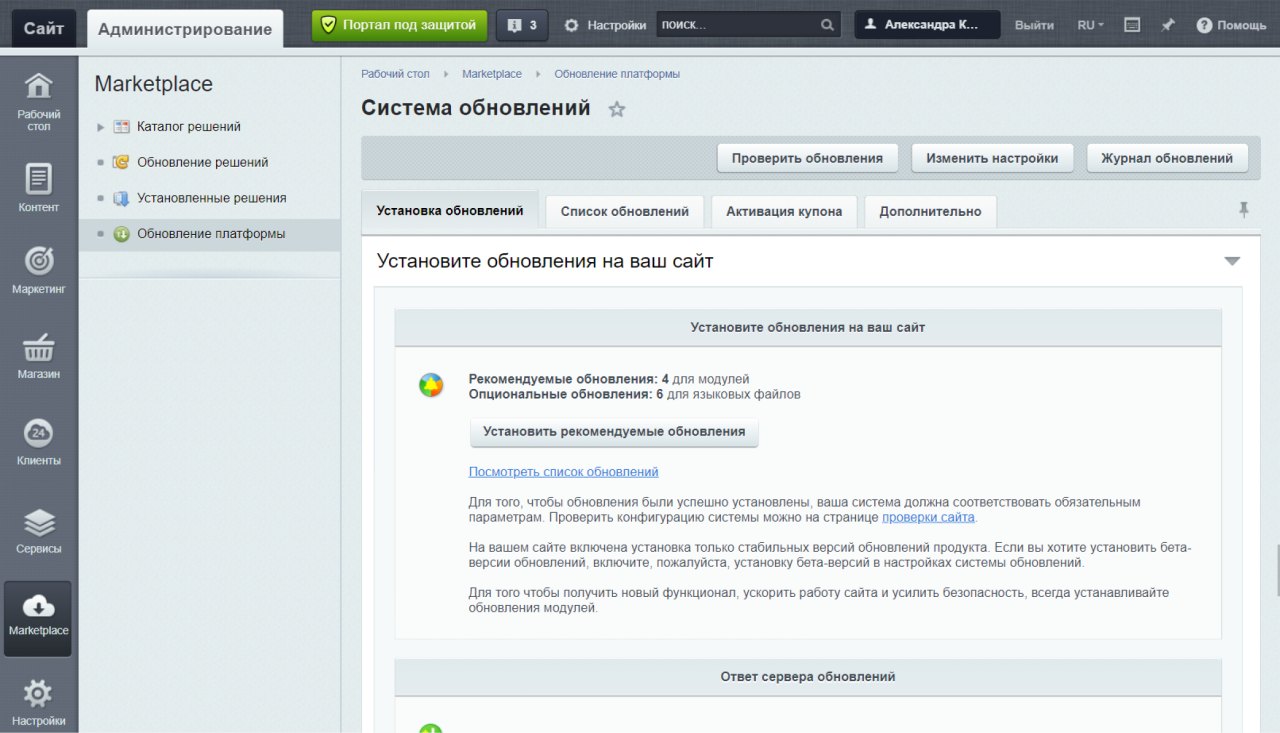Open the user Александра К... profile menu
Image resolution: width=1280 pixels, height=733 pixels.
[927, 25]
